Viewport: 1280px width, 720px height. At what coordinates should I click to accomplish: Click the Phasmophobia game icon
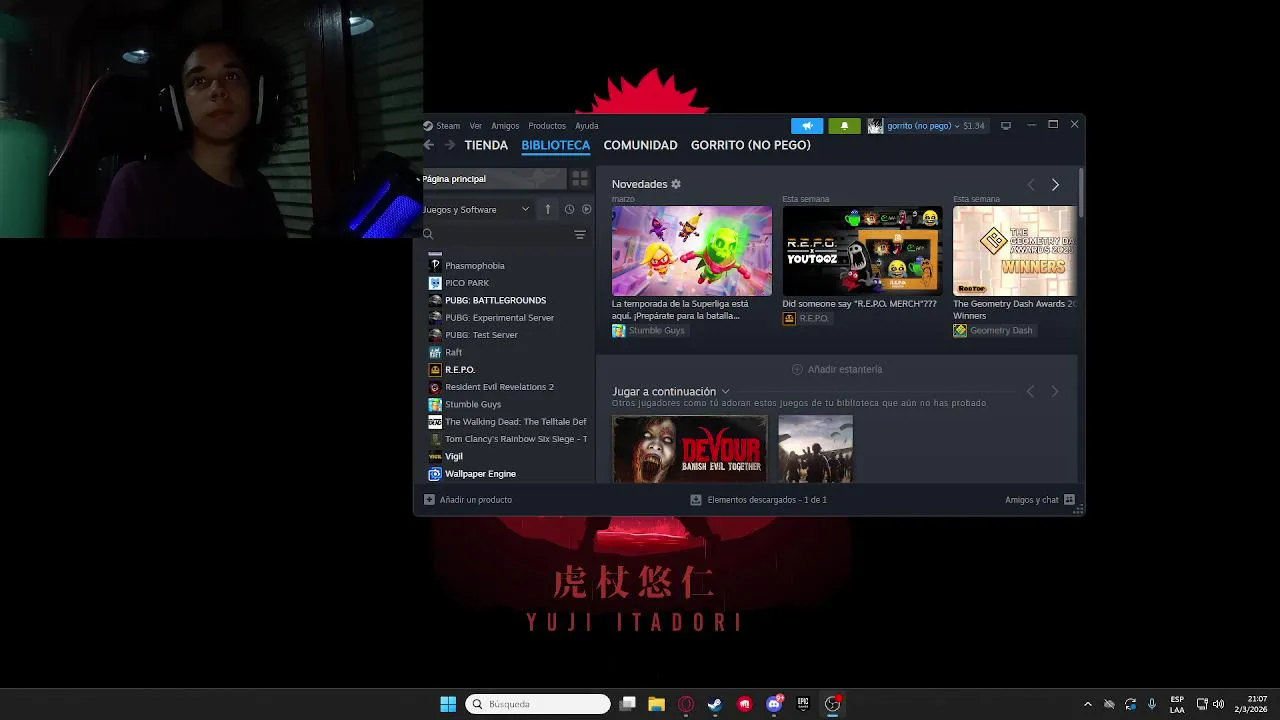click(435, 266)
